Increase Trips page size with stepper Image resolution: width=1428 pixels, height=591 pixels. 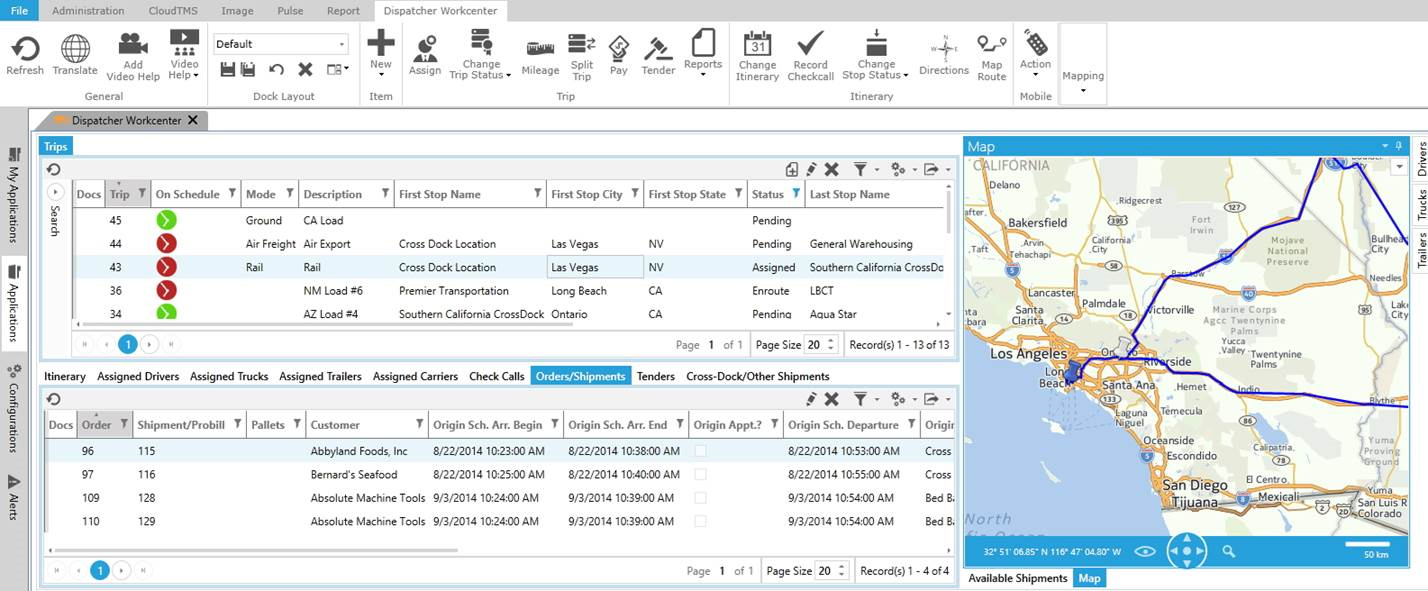tap(831, 340)
